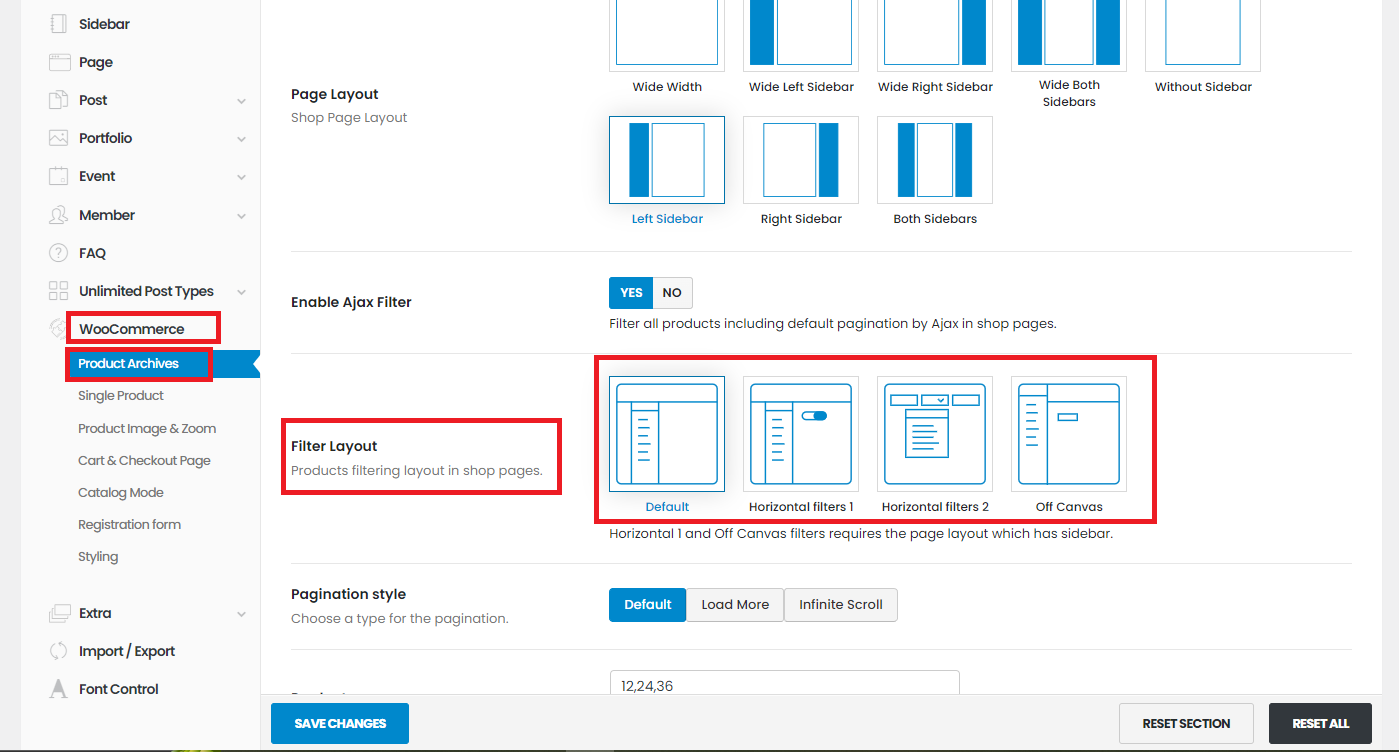Click the Sidebar icon in the left menu
Image resolution: width=1399 pixels, height=752 pixels.
pos(58,24)
